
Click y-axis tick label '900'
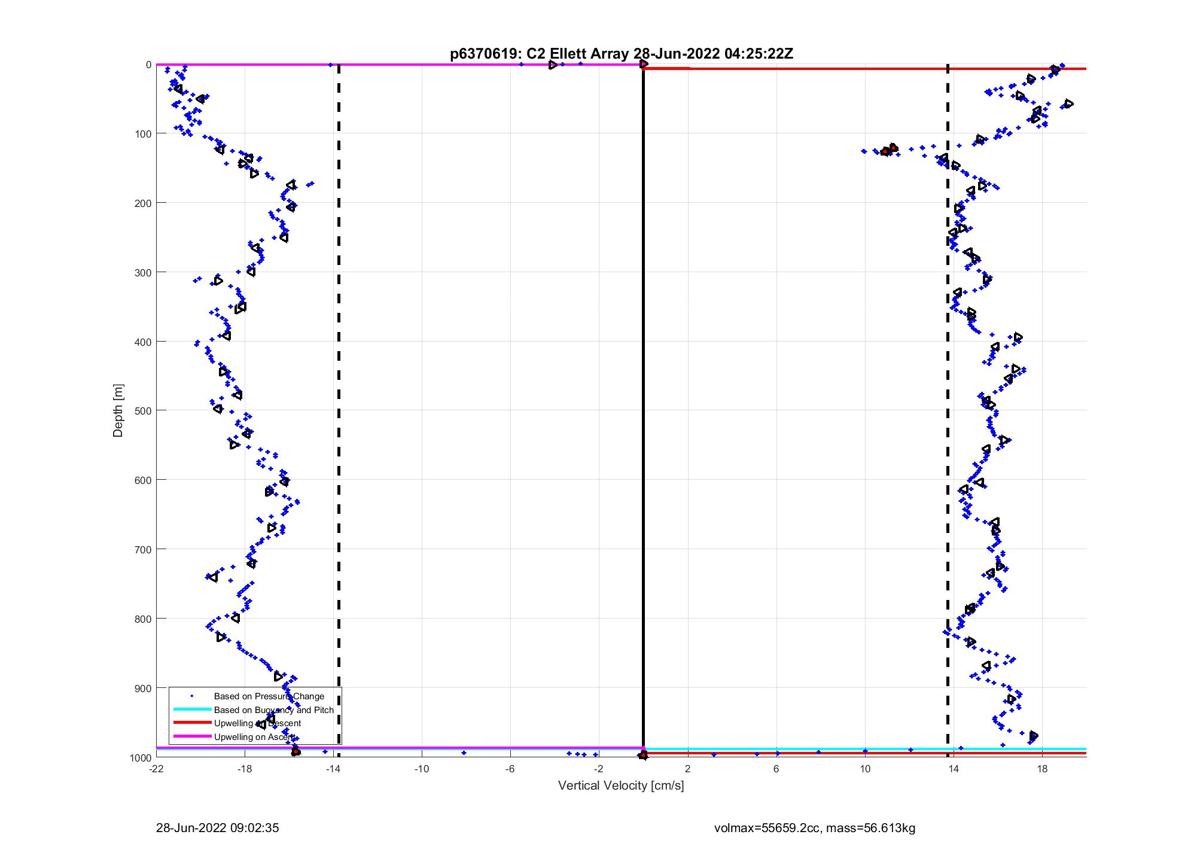143,688
